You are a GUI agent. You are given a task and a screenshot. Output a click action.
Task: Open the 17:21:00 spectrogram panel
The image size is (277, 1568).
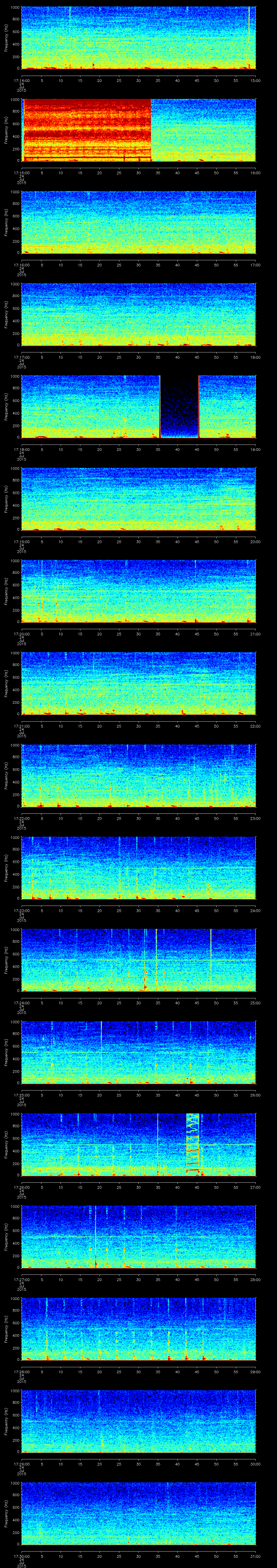tap(138, 683)
